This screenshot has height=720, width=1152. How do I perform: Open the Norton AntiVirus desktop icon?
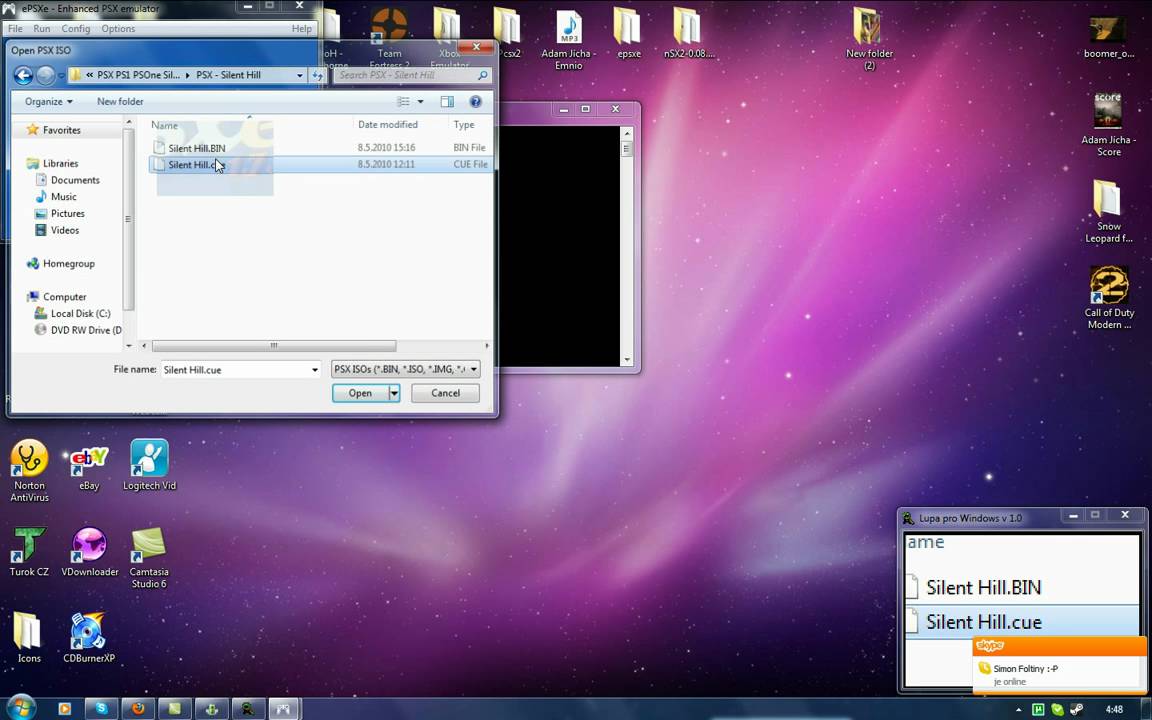pos(29,470)
